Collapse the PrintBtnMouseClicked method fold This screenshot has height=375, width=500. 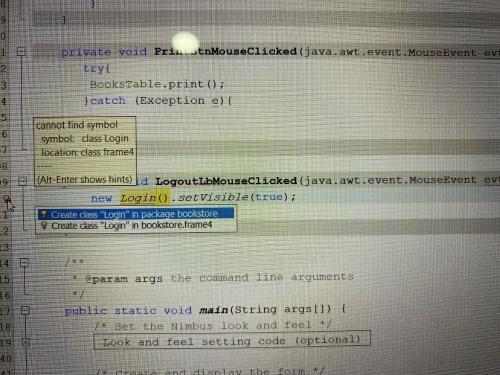[21, 52]
